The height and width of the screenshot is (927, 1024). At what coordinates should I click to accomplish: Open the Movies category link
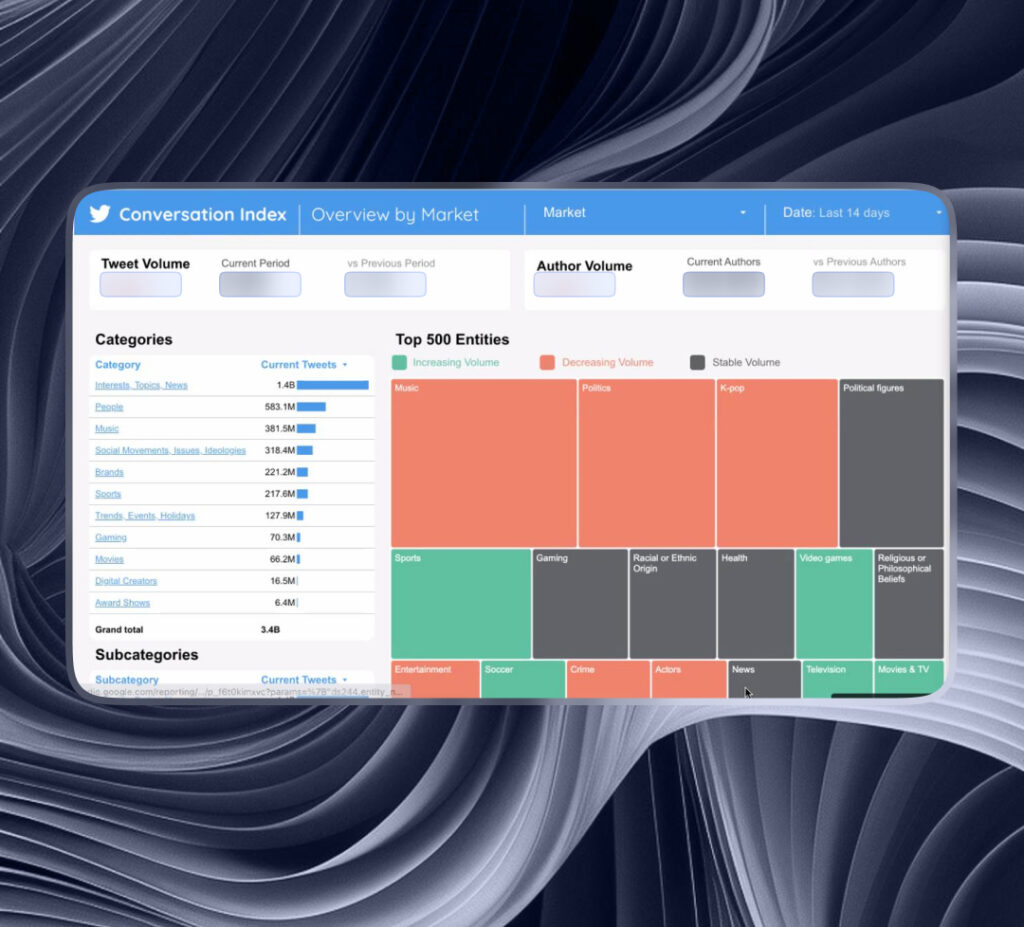pos(109,559)
